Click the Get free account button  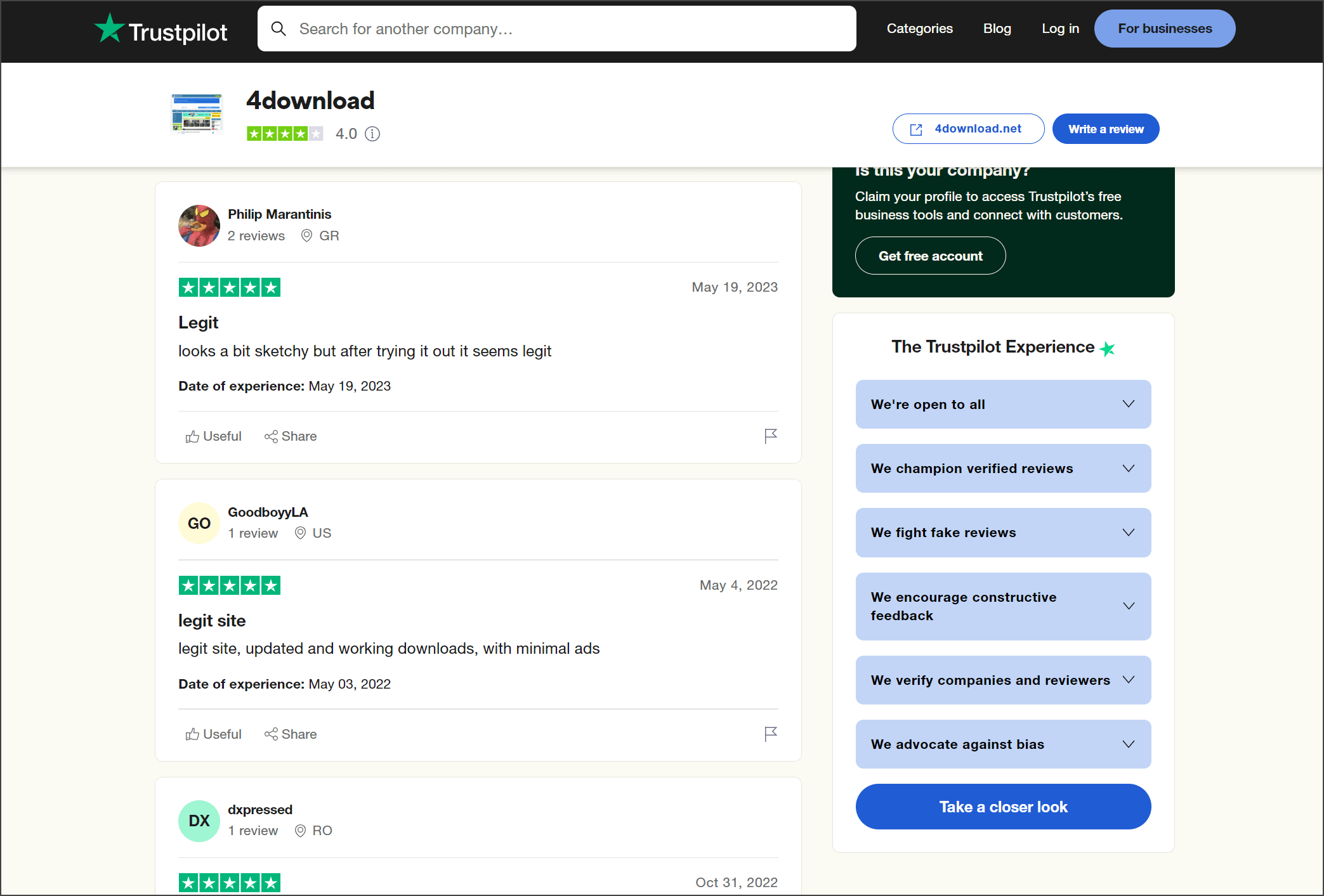point(930,256)
